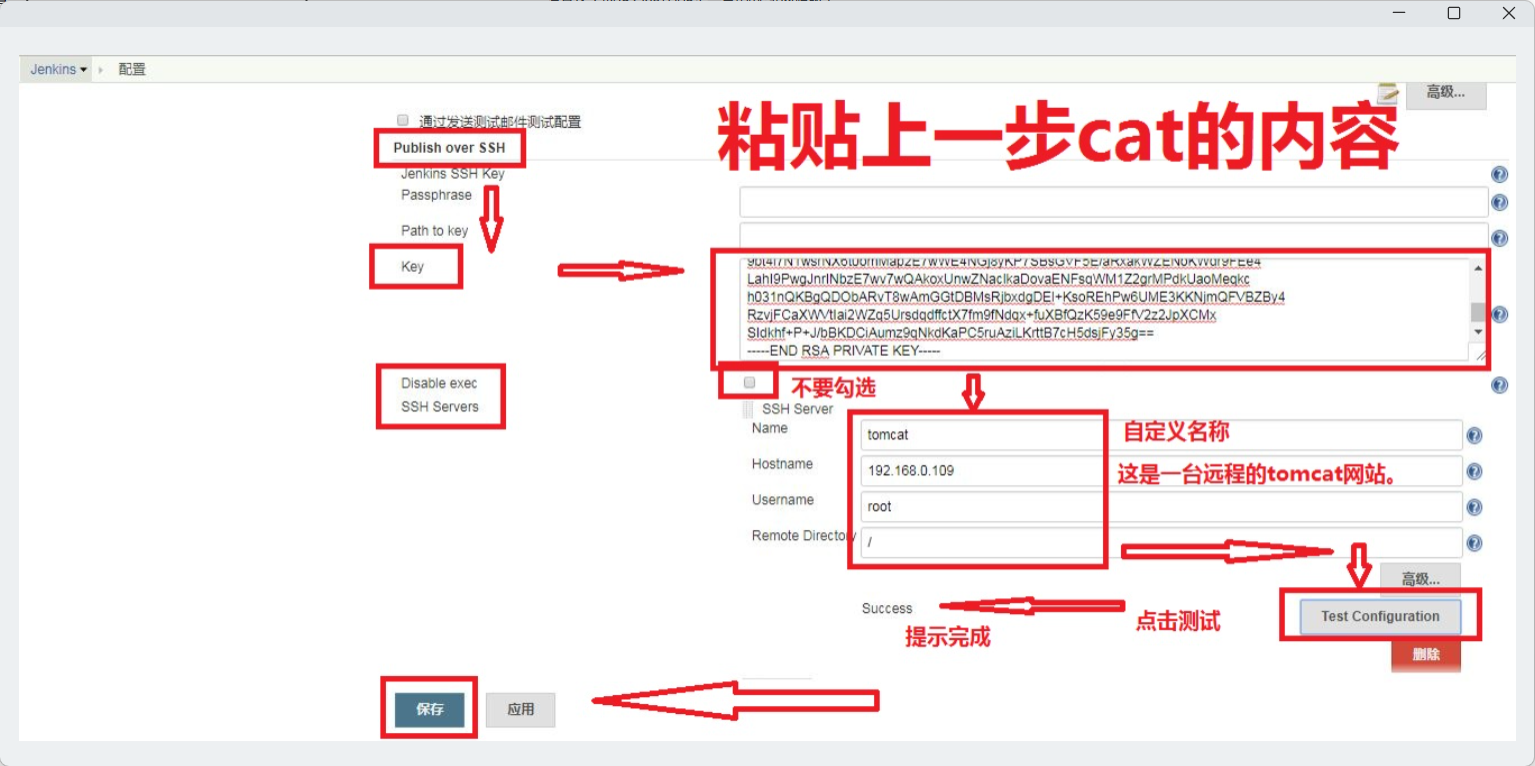The width and height of the screenshot is (1535, 766).
Task: Toggle the 通过发送测试邮件测试配置 checkbox
Action: click(x=403, y=120)
